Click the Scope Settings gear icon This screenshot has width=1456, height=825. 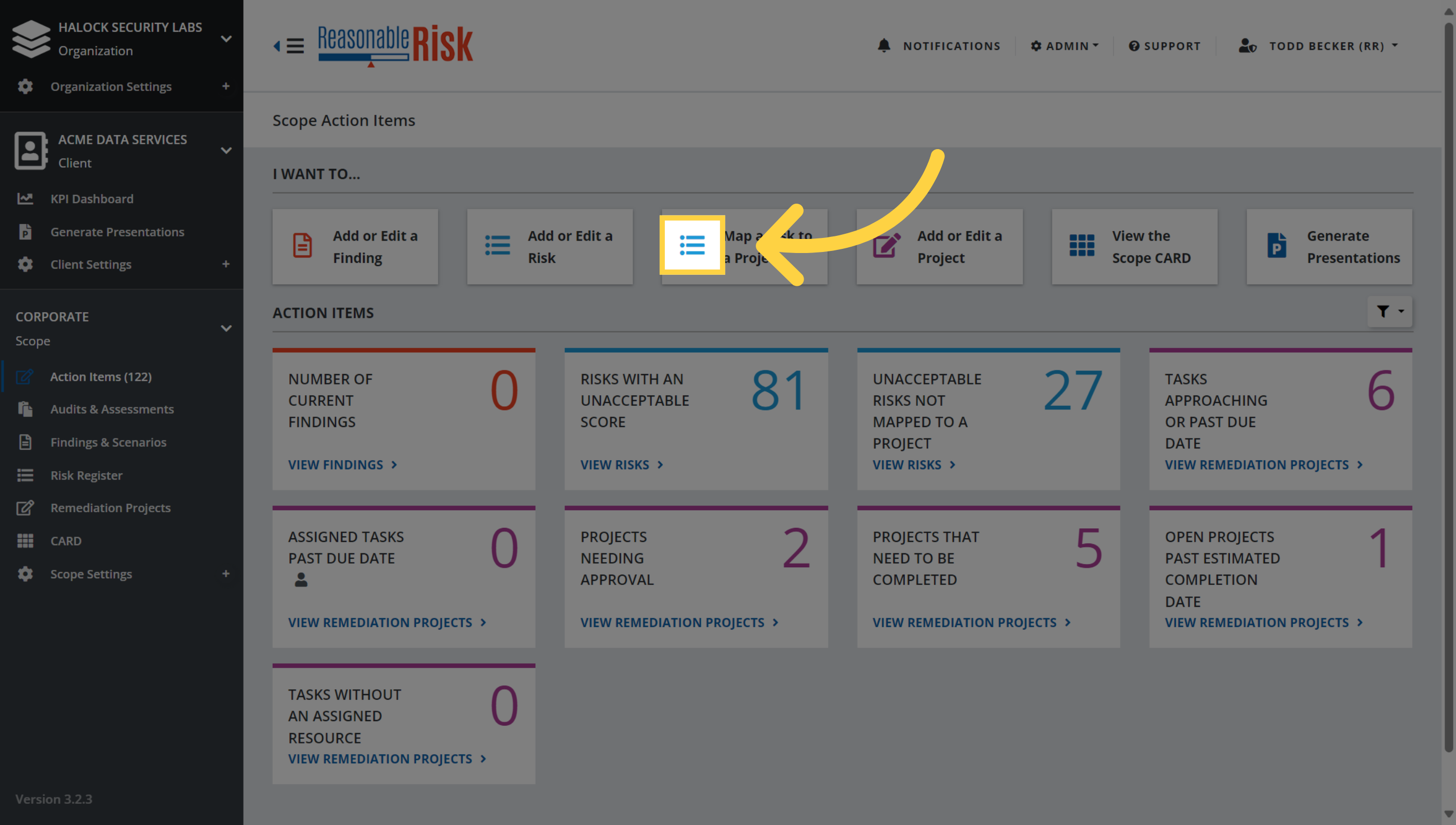click(x=25, y=574)
